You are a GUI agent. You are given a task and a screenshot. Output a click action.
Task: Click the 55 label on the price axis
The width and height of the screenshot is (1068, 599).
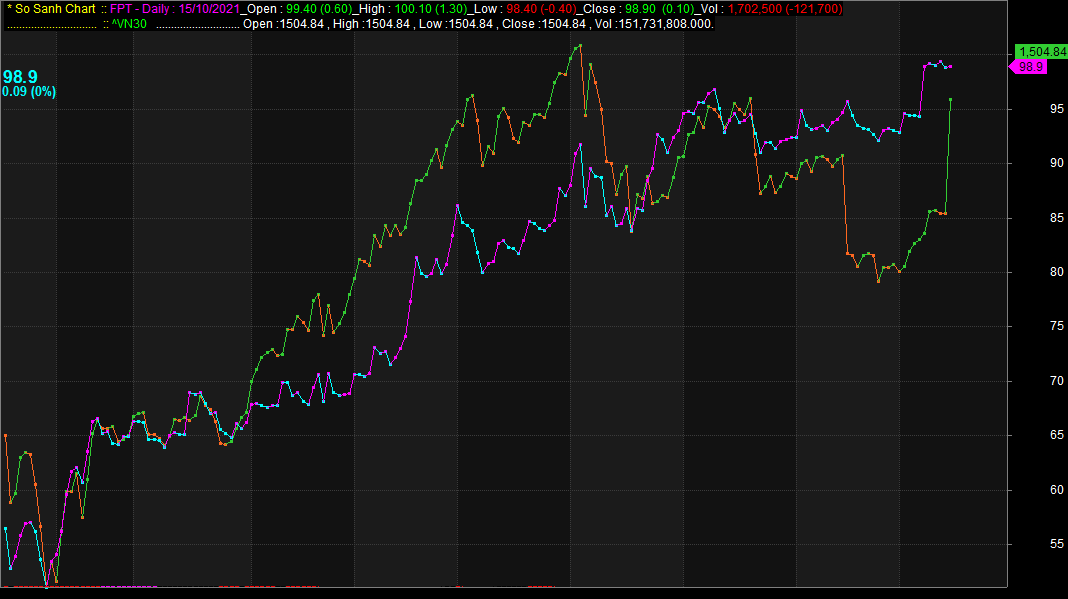click(1026, 544)
